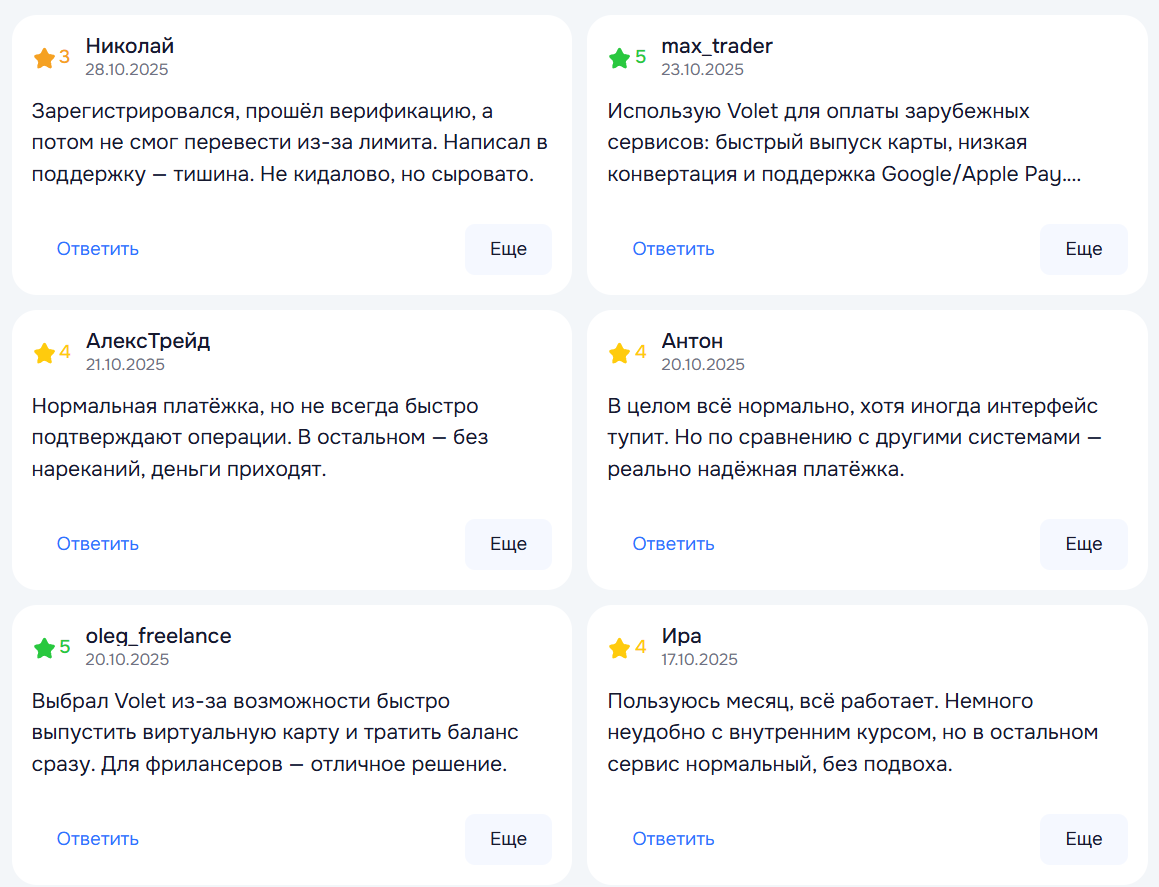
Task: Show more of max_trader's review via Еще
Action: (1083, 249)
